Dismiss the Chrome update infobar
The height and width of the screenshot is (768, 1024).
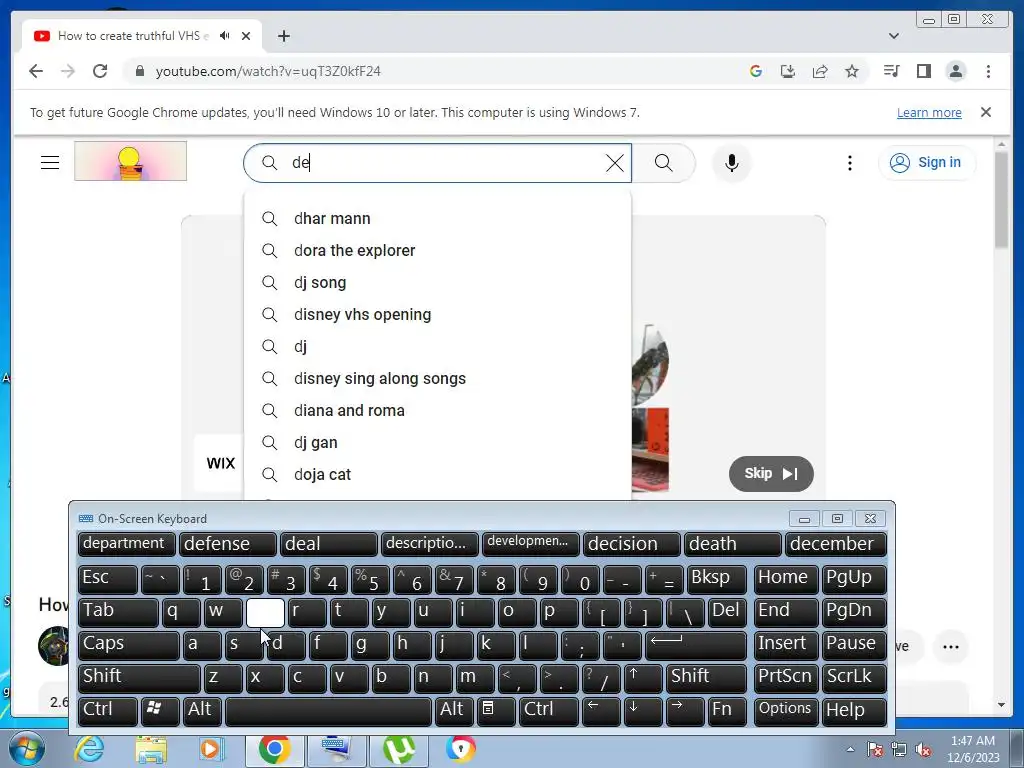click(x=986, y=112)
